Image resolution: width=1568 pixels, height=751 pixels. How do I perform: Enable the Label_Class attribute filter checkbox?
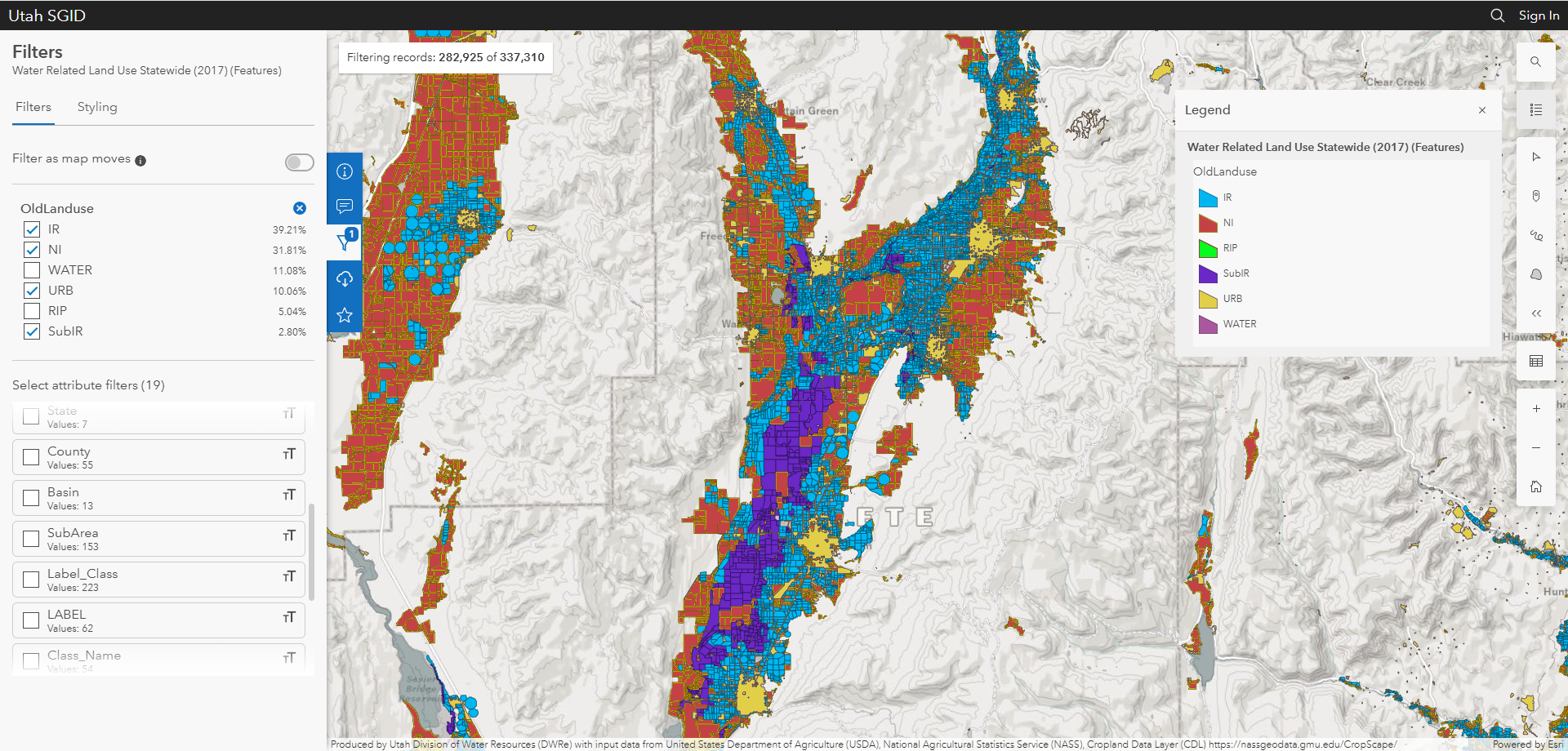pos(31,580)
